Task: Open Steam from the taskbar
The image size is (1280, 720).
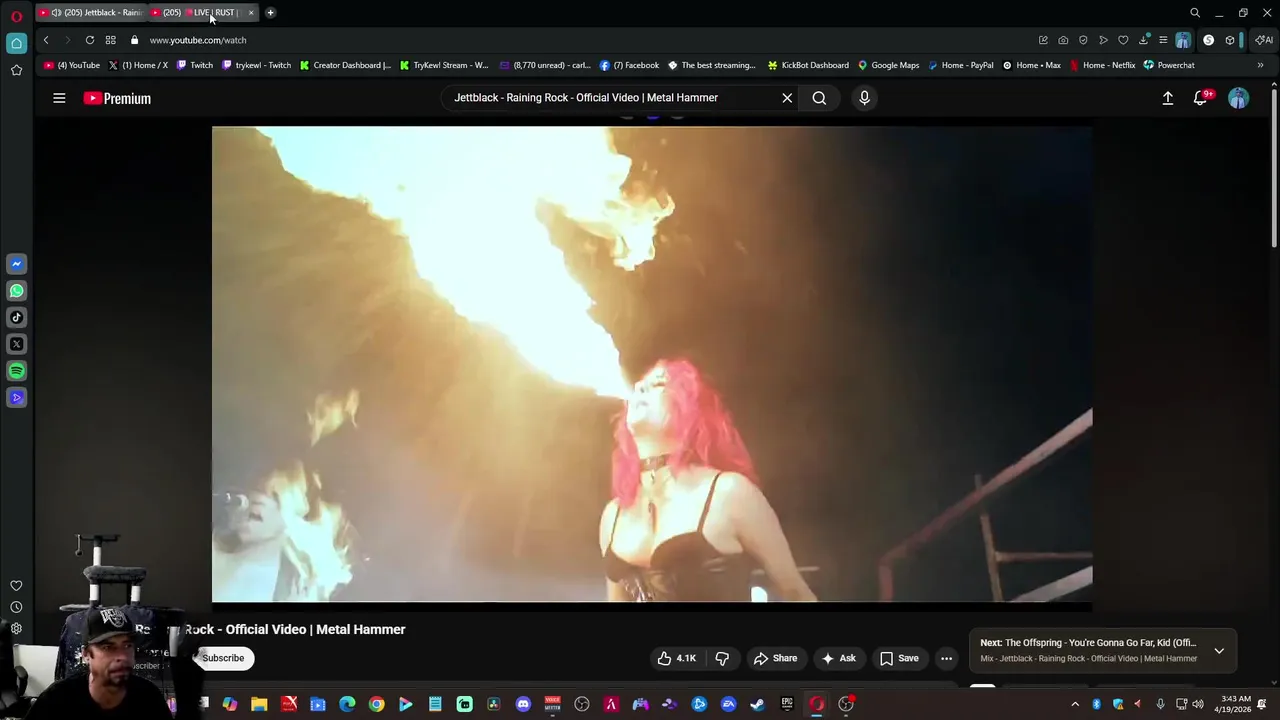Action: (757, 704)
